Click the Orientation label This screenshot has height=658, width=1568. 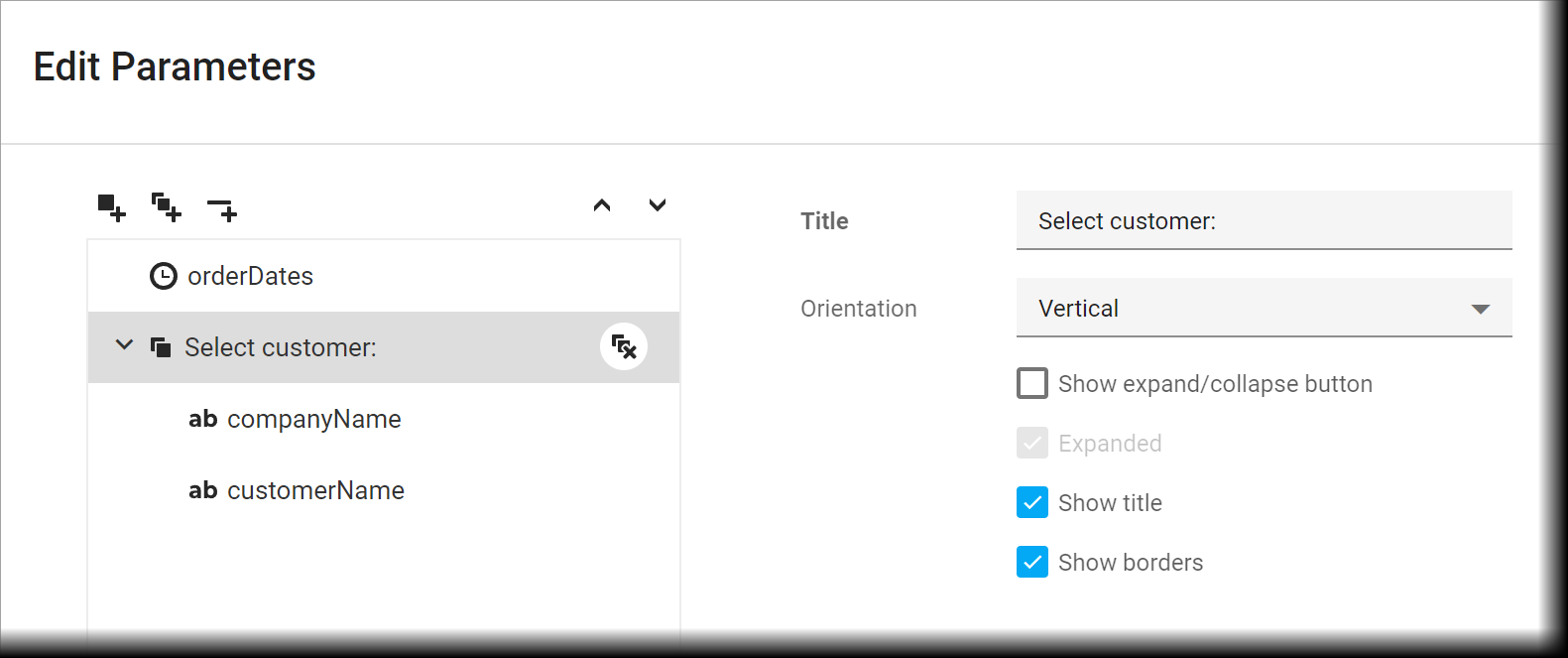[x=859, y=309]
